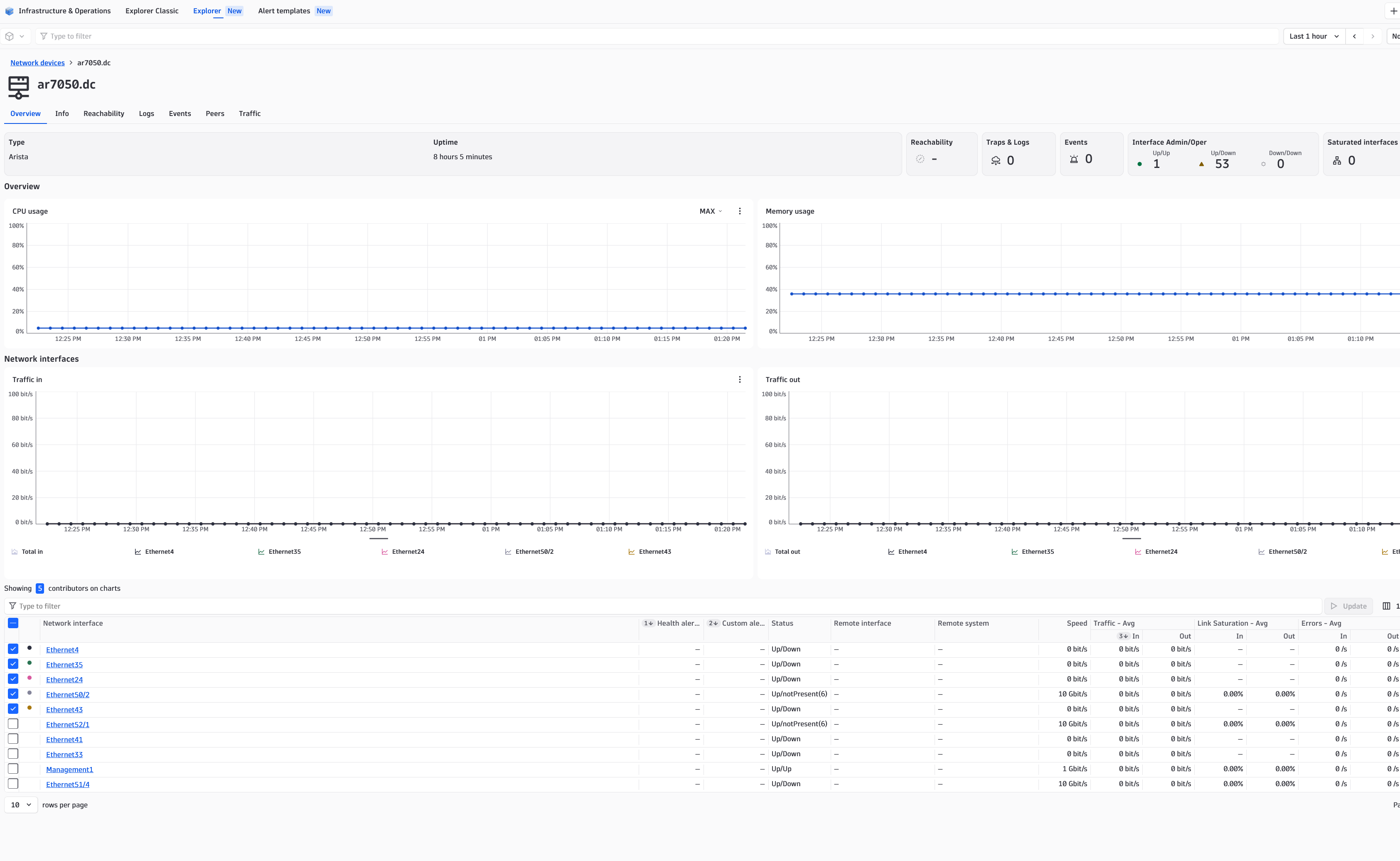
Task: Click the Update button
Action: pyautogui.click(x=1348, y=606)
